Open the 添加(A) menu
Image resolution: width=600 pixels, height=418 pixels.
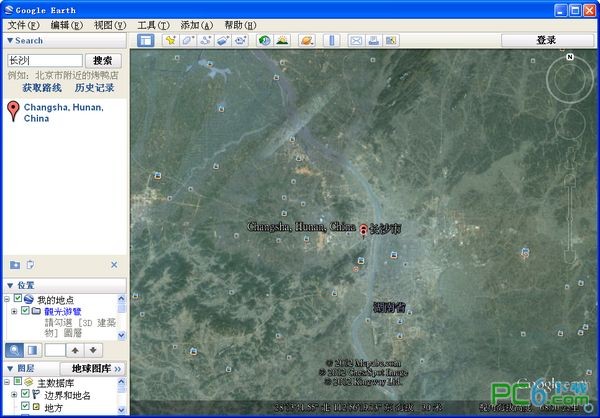(197, 25)
